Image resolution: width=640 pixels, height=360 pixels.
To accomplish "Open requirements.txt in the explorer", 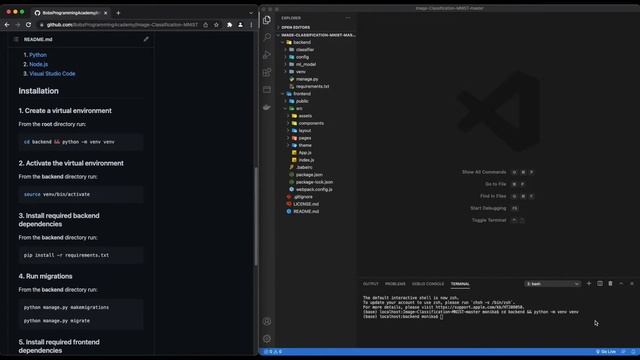I will pyautogui.click(x=312, y=87).
